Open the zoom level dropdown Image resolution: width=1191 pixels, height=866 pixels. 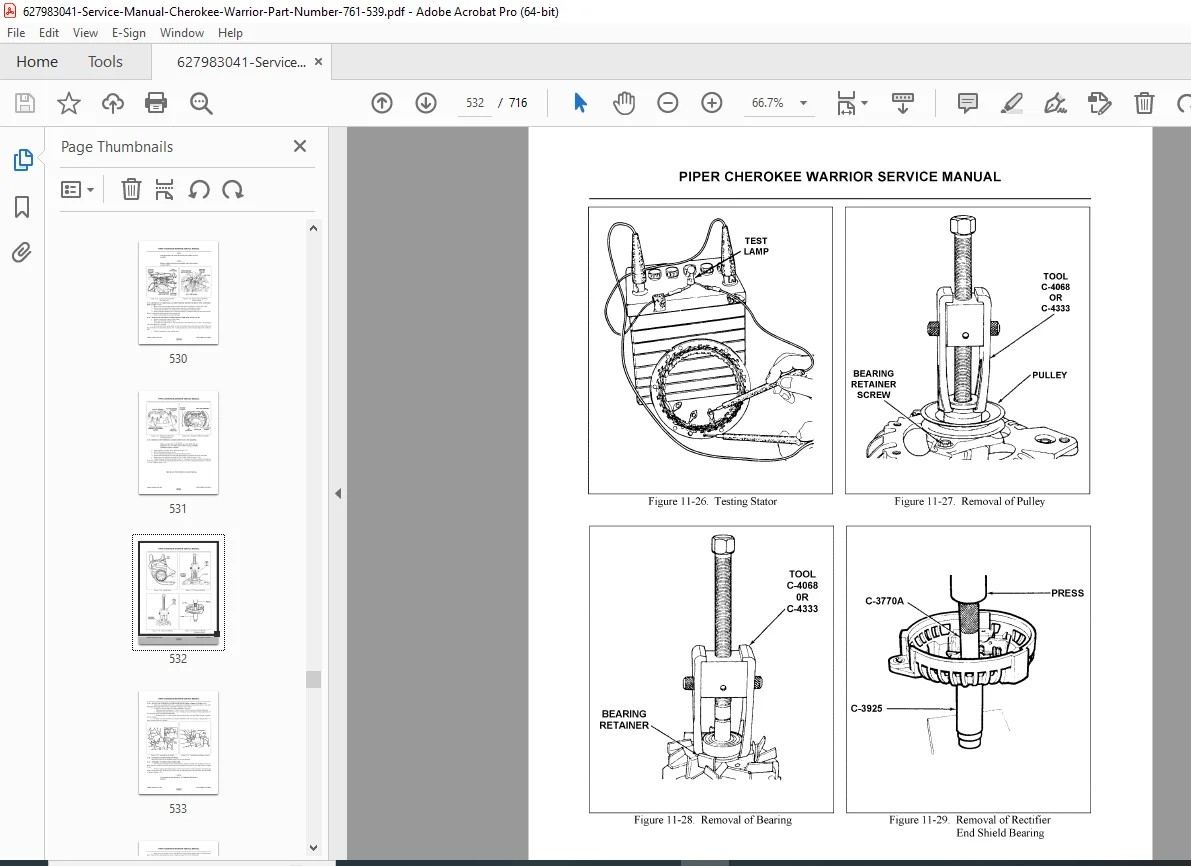[804, 103]
